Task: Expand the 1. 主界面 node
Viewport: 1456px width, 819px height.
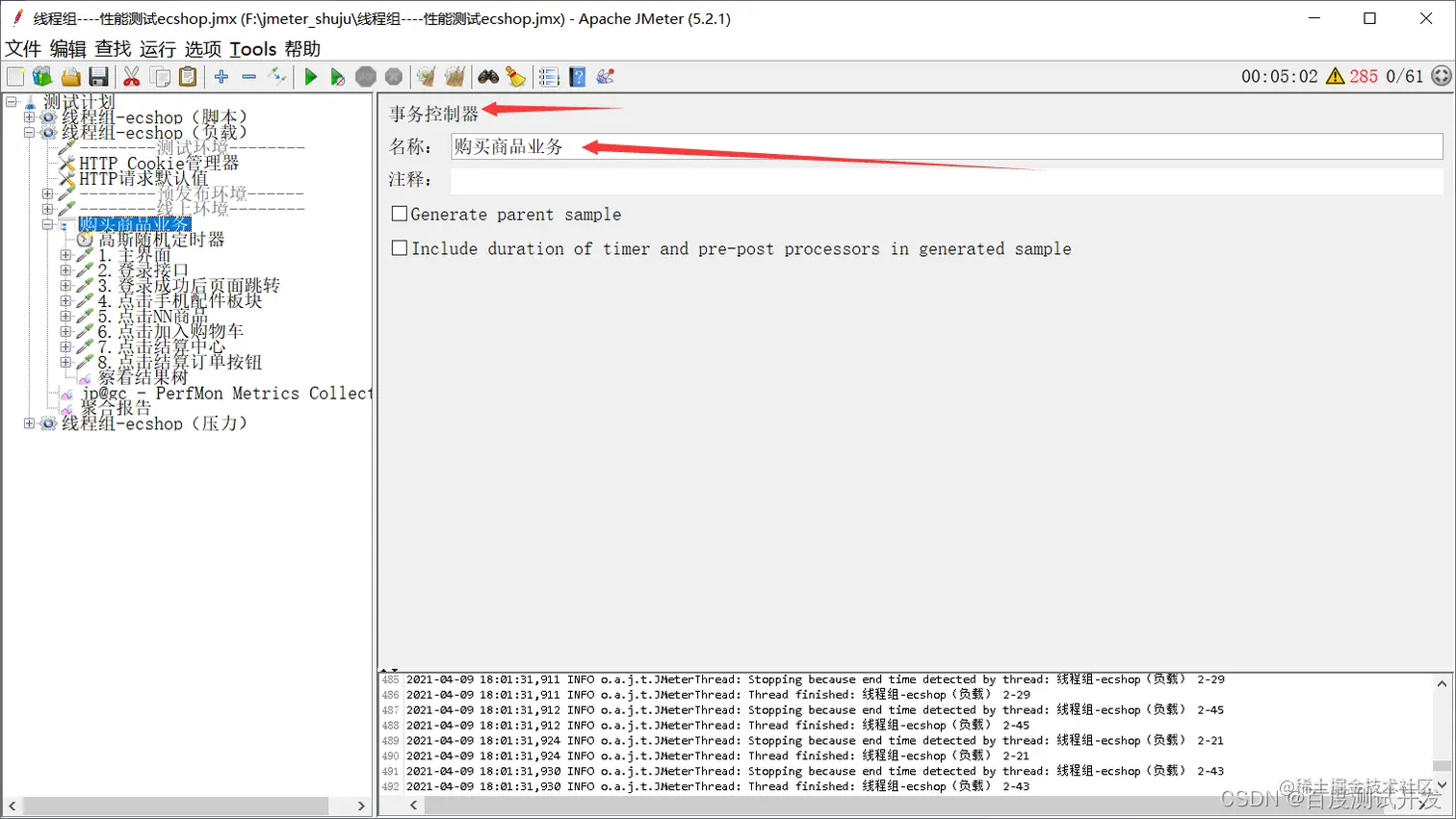Action: [x=65, y=255]
